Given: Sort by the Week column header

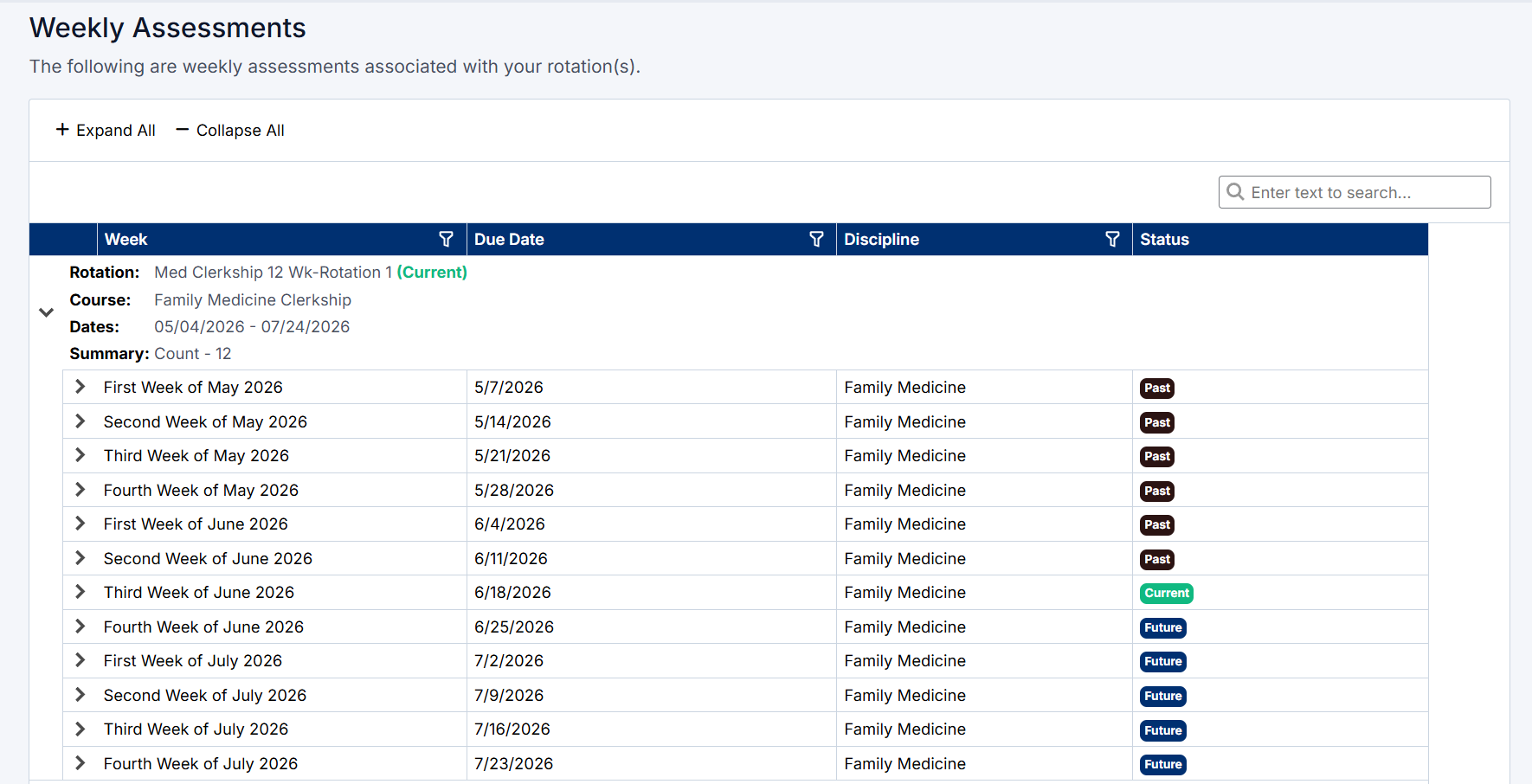Looking at the screenshot, I should (x=126, y=240).
